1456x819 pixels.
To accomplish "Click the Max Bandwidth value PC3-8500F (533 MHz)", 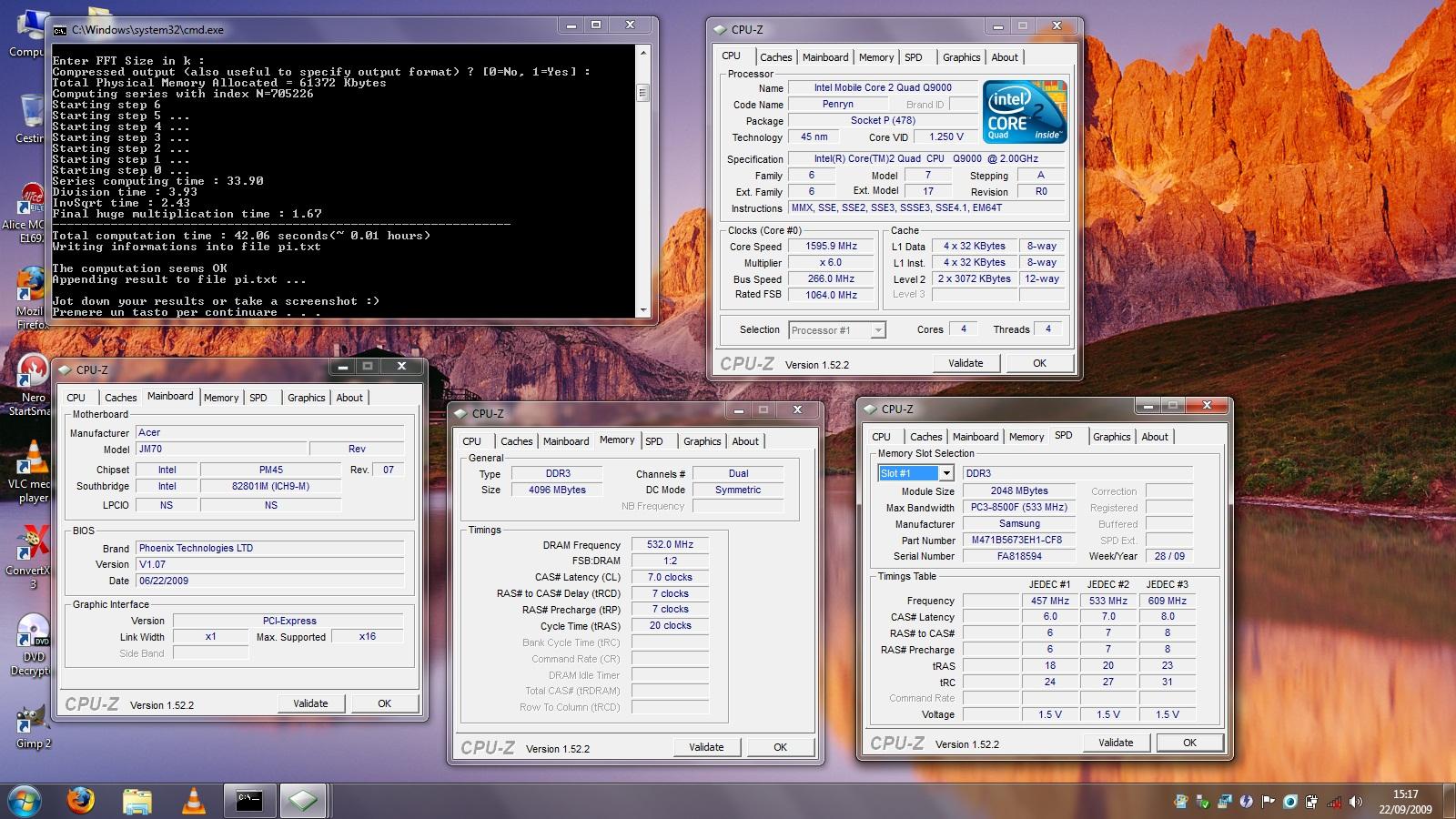I will (1018, 507).
